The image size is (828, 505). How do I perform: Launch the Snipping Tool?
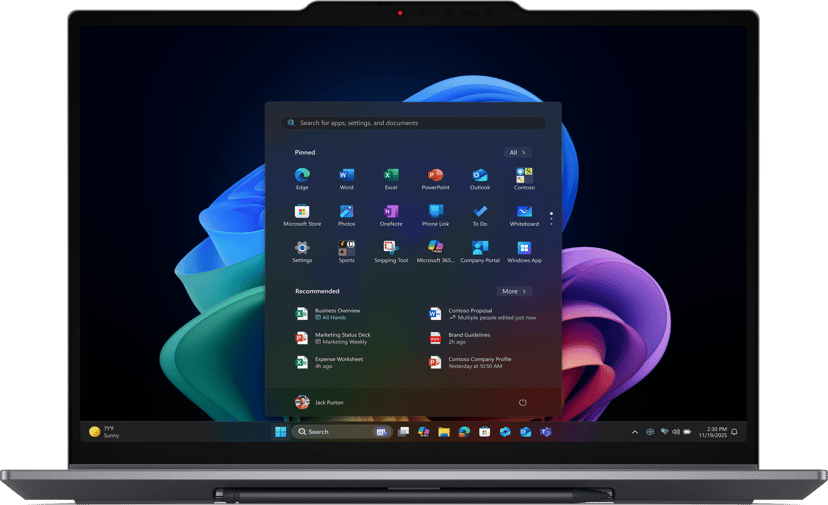click(391, 251)
